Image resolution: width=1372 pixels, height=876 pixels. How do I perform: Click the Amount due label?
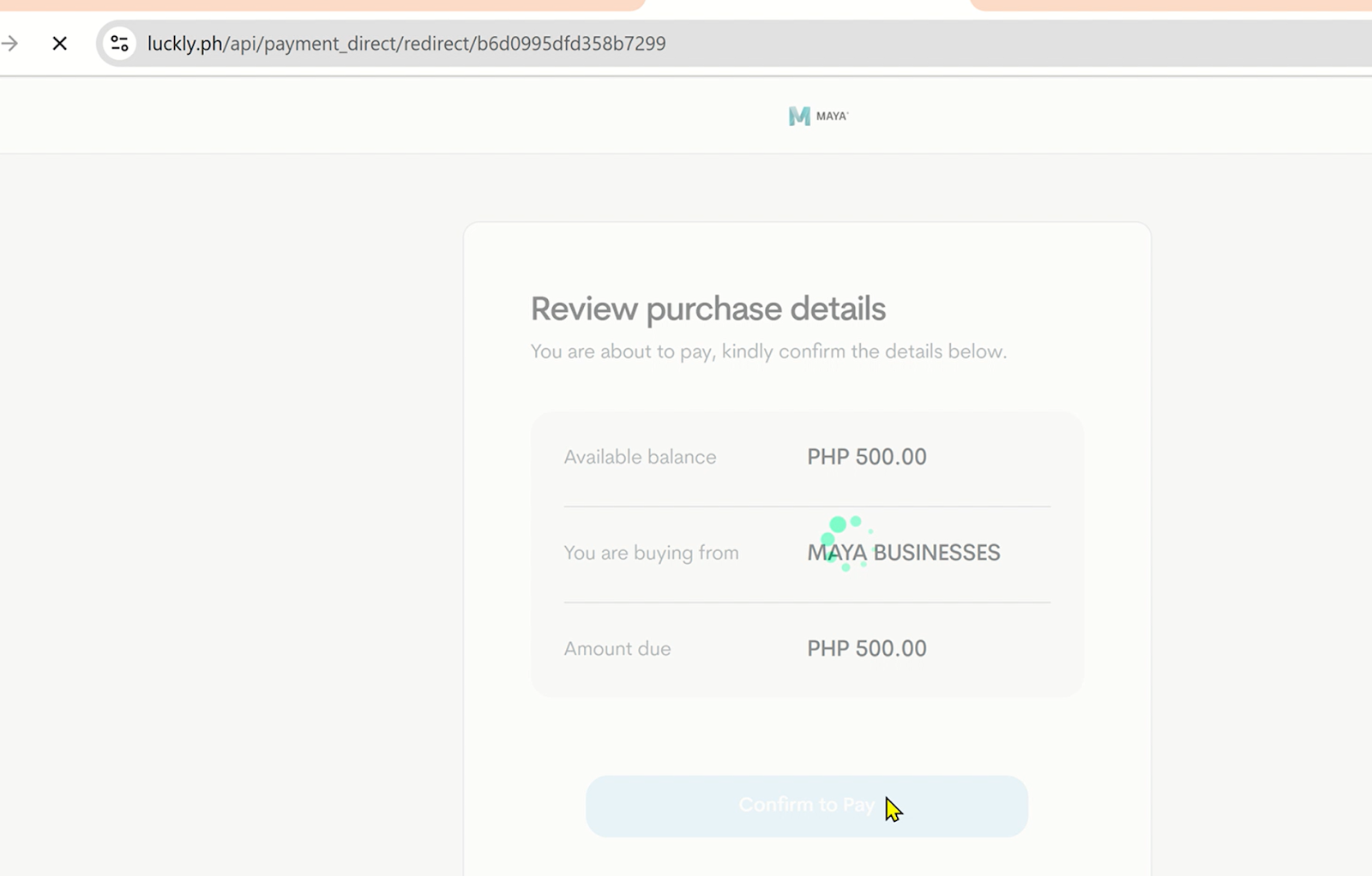point(617,649)
